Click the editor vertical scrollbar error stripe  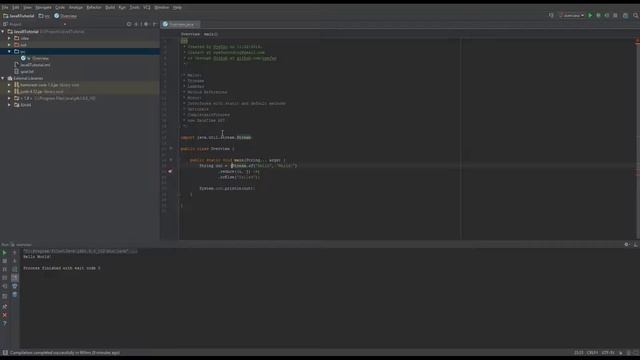point(637,139)
